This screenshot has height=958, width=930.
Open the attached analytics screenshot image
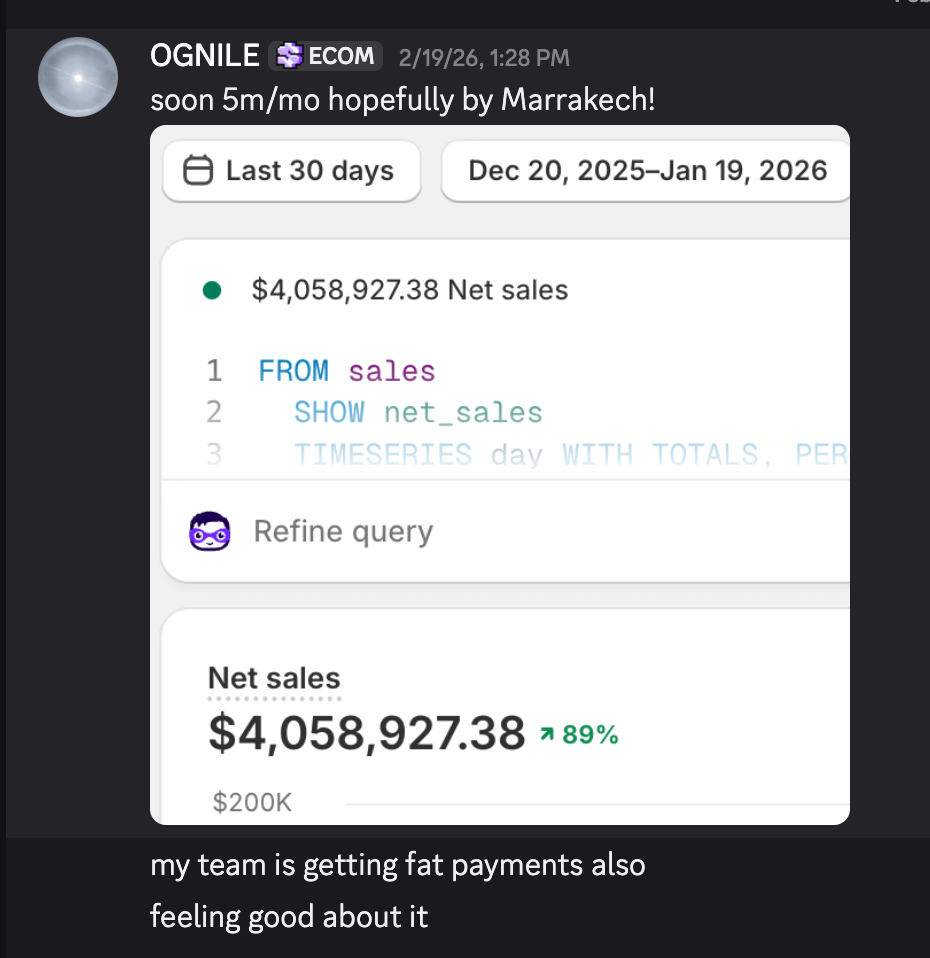[x=500, y=475]
